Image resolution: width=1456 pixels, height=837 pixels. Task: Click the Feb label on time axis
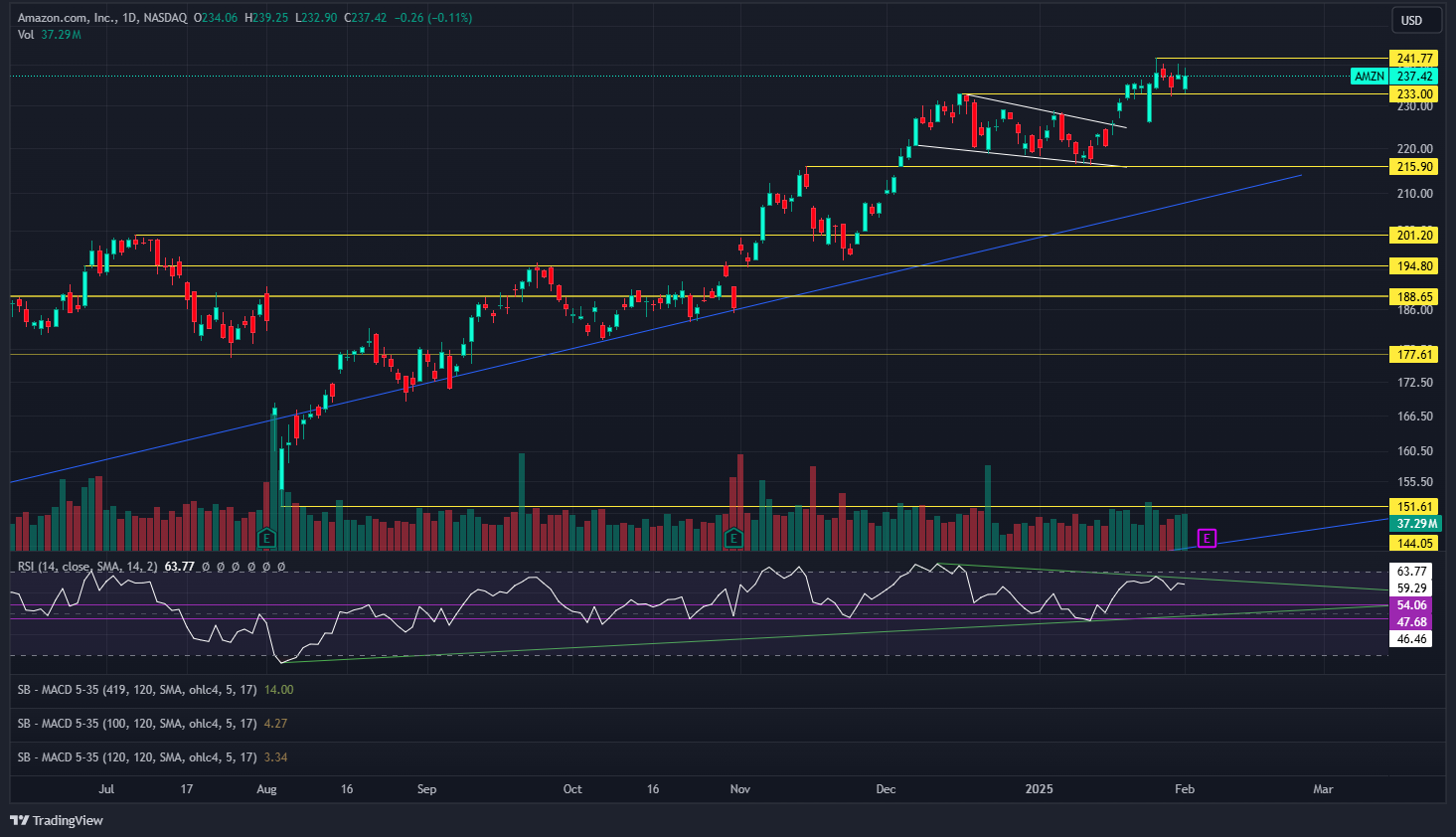pos(1185,789)
